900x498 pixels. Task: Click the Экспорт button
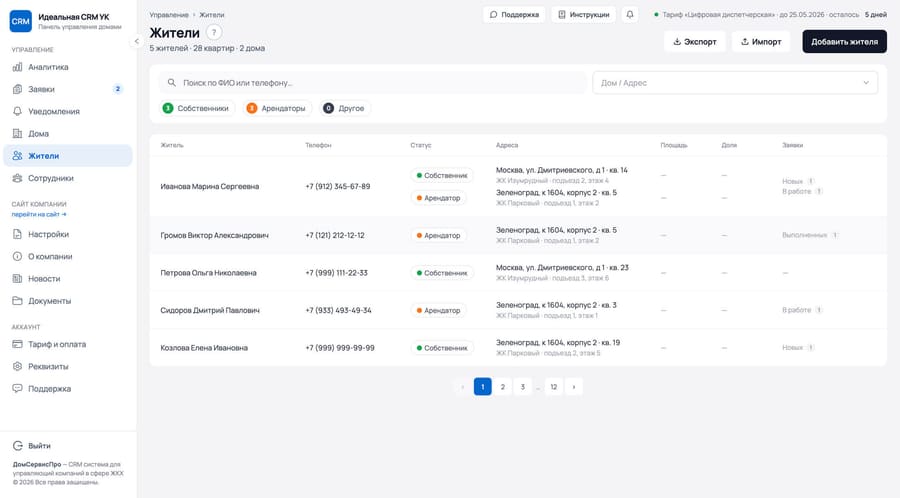coord(695,41)
